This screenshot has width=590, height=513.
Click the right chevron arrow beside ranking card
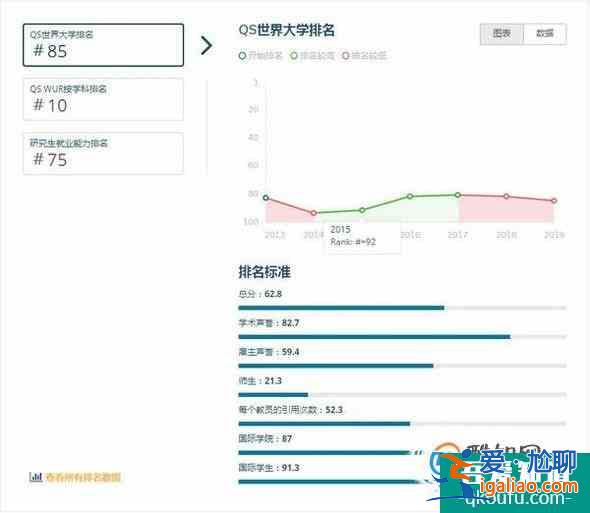[x=206, y=46]
